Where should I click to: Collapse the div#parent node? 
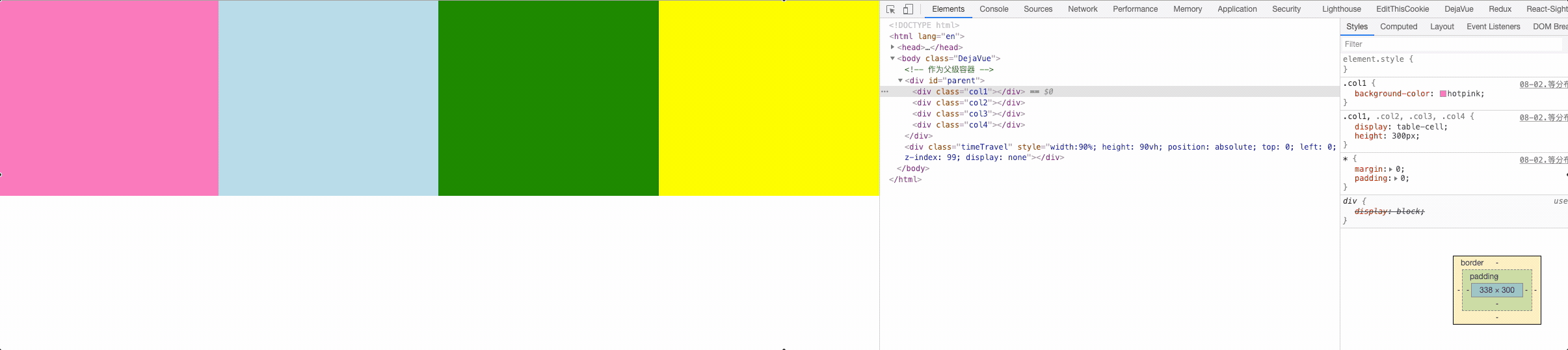coord(900,81)
